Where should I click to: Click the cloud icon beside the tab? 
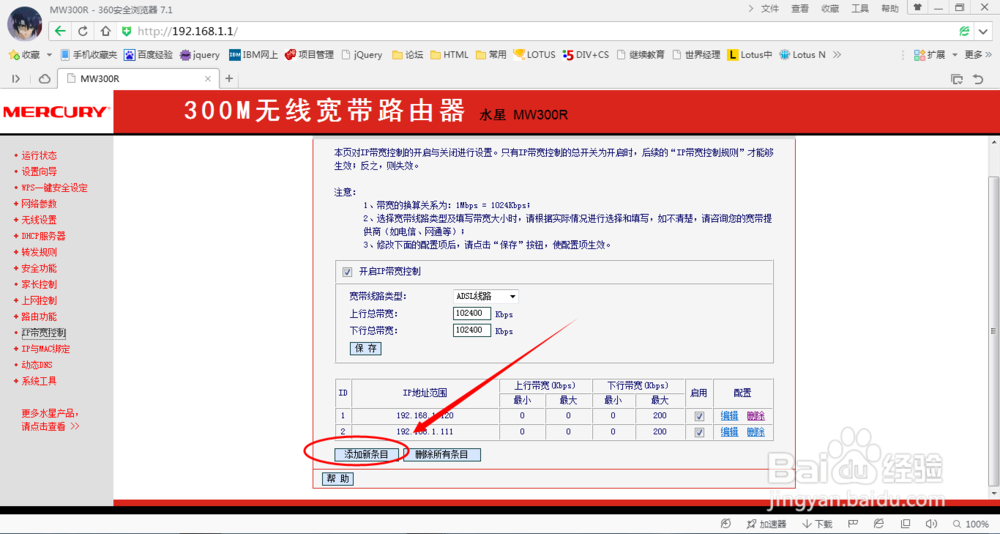45,78
